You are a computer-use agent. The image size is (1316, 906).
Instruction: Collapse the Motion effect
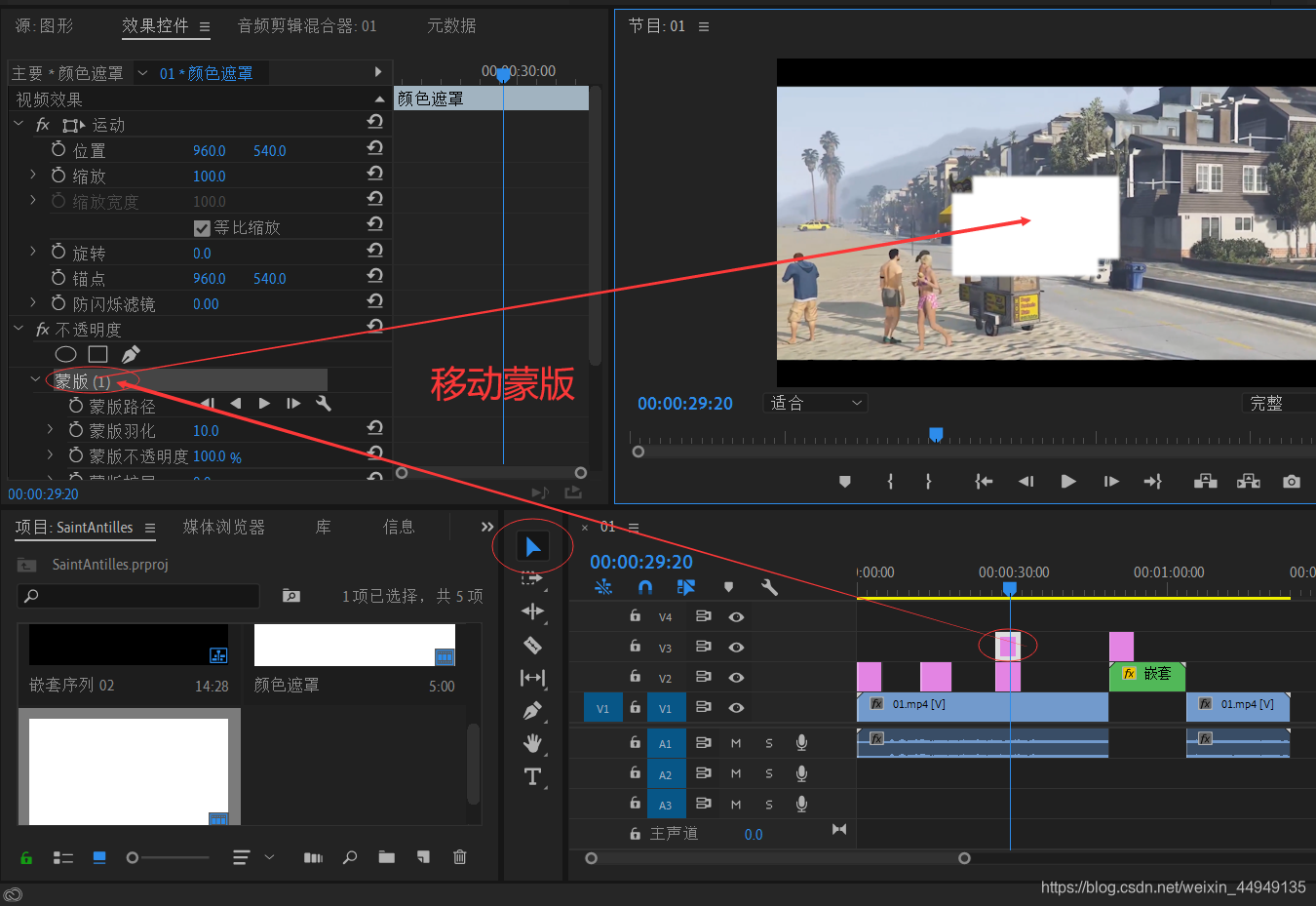pyautogui.click(x=19, y=124)
